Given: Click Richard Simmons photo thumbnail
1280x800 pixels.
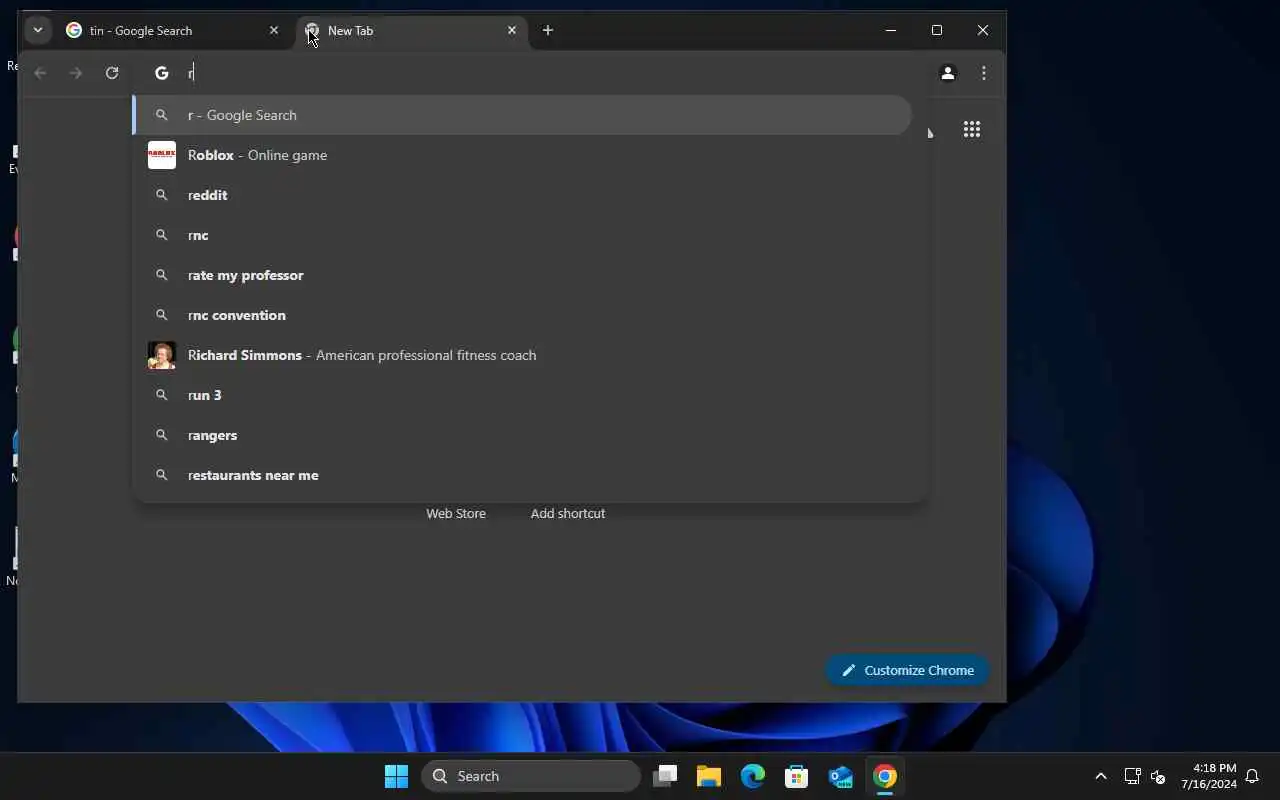Looking at the screenshot, I should pyautogui.click(x=162, y=355).
